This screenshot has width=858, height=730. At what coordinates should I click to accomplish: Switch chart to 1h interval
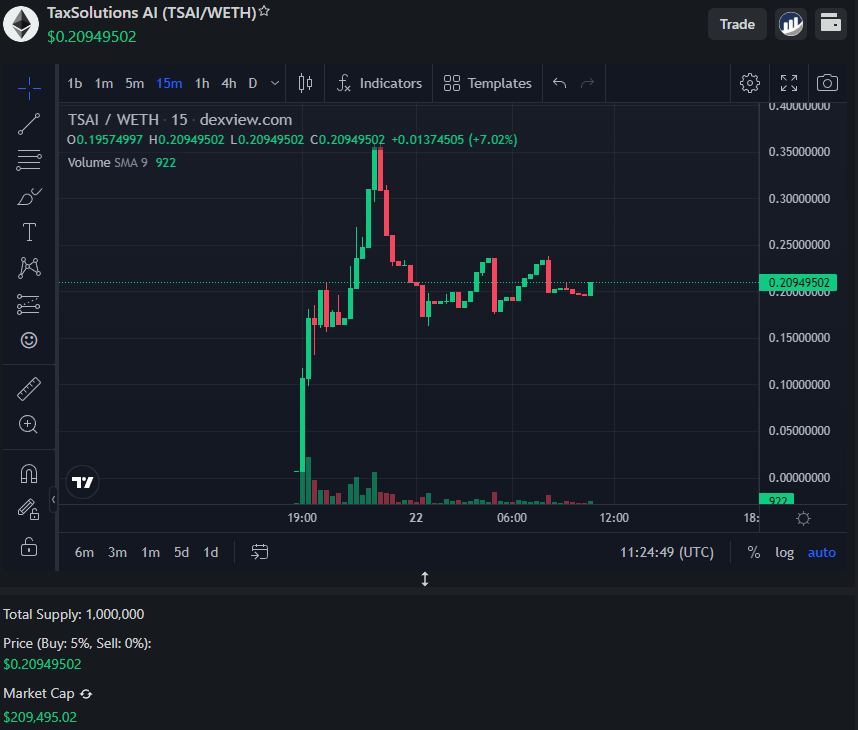click(202, 83)
